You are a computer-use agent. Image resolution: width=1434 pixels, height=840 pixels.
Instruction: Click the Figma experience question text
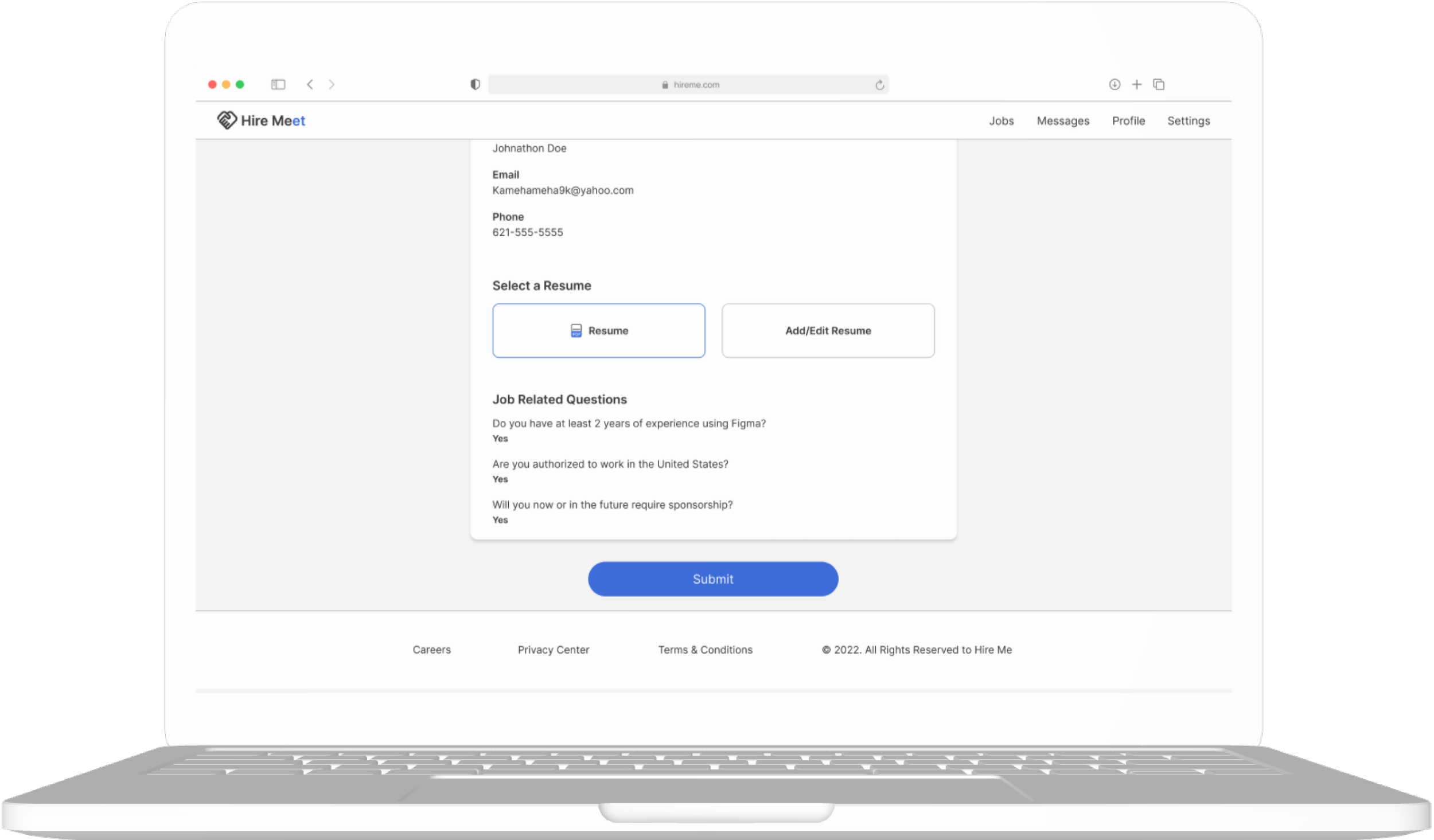tap(629, 423)
